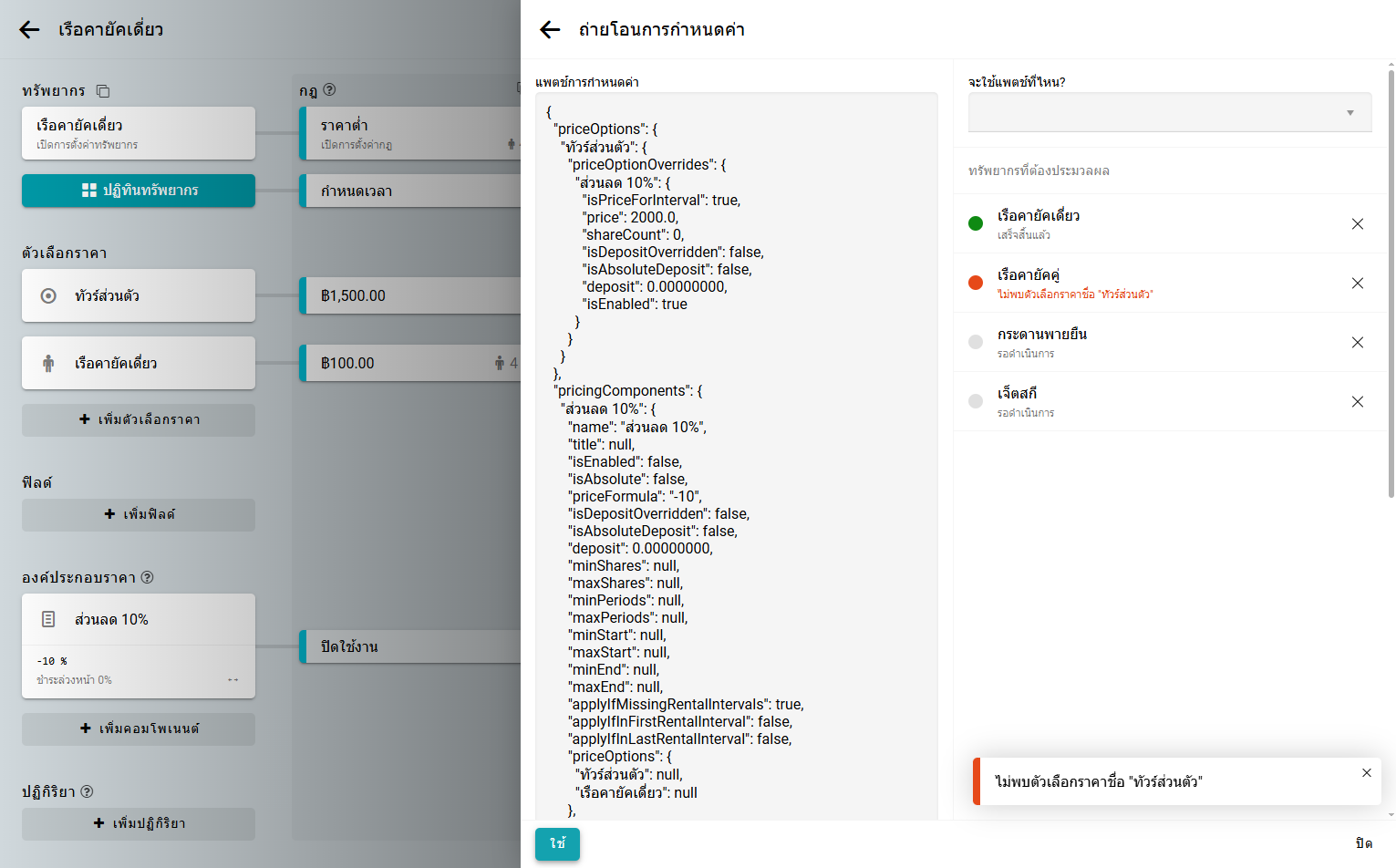Select ทัวร์ส่วนตัว price option card
1396x868 pixels.
coord(139,295)
